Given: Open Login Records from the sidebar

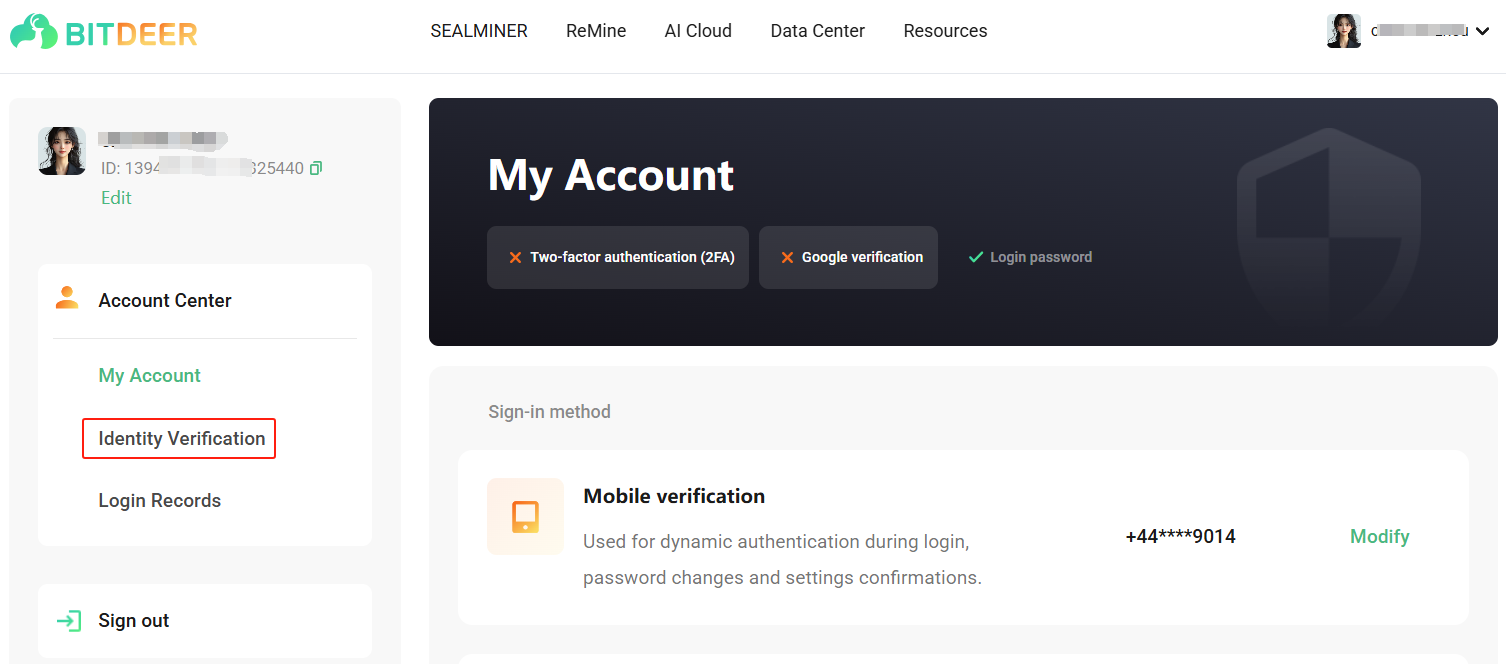Looking at the screenshot, I should (159, 500).
